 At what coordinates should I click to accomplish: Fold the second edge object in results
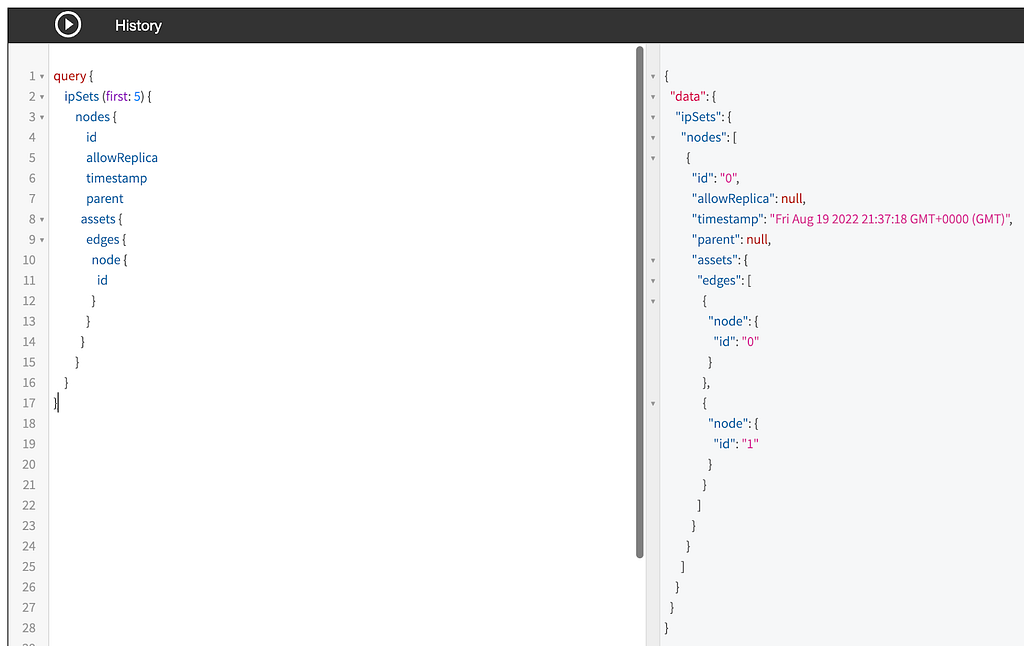coord(653,404)
